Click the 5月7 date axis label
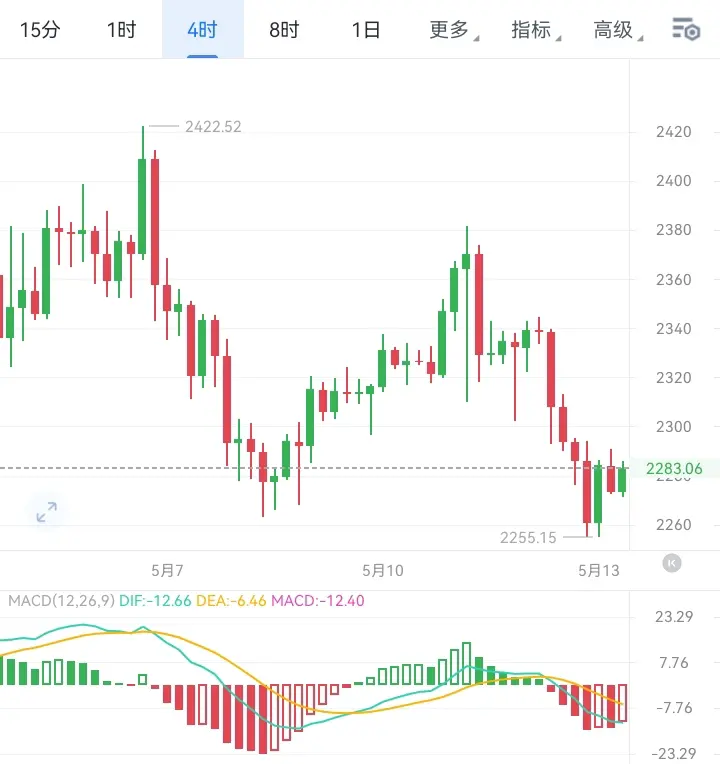 point(167,570)
